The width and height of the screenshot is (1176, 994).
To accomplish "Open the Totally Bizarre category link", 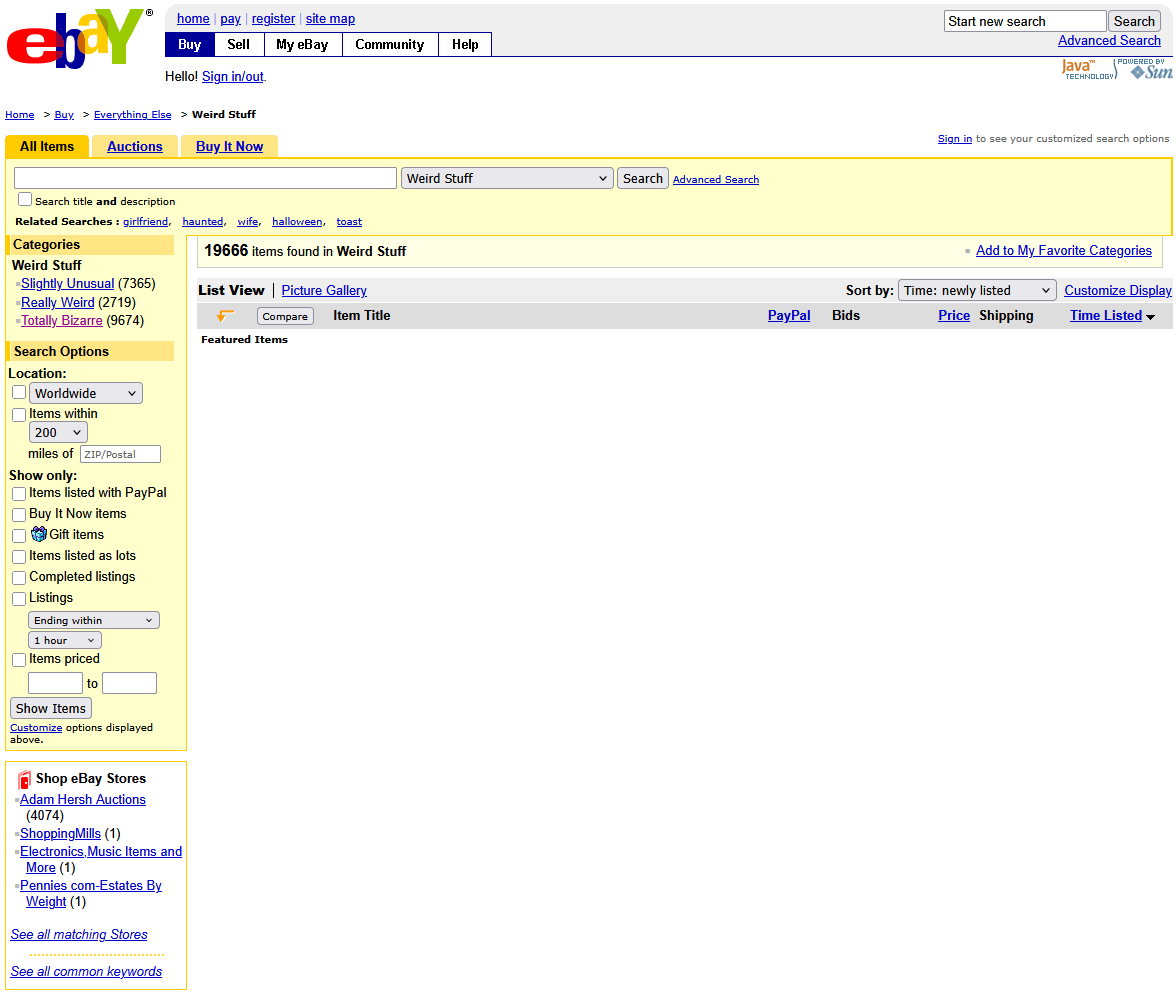I will [x=62, y=321].
